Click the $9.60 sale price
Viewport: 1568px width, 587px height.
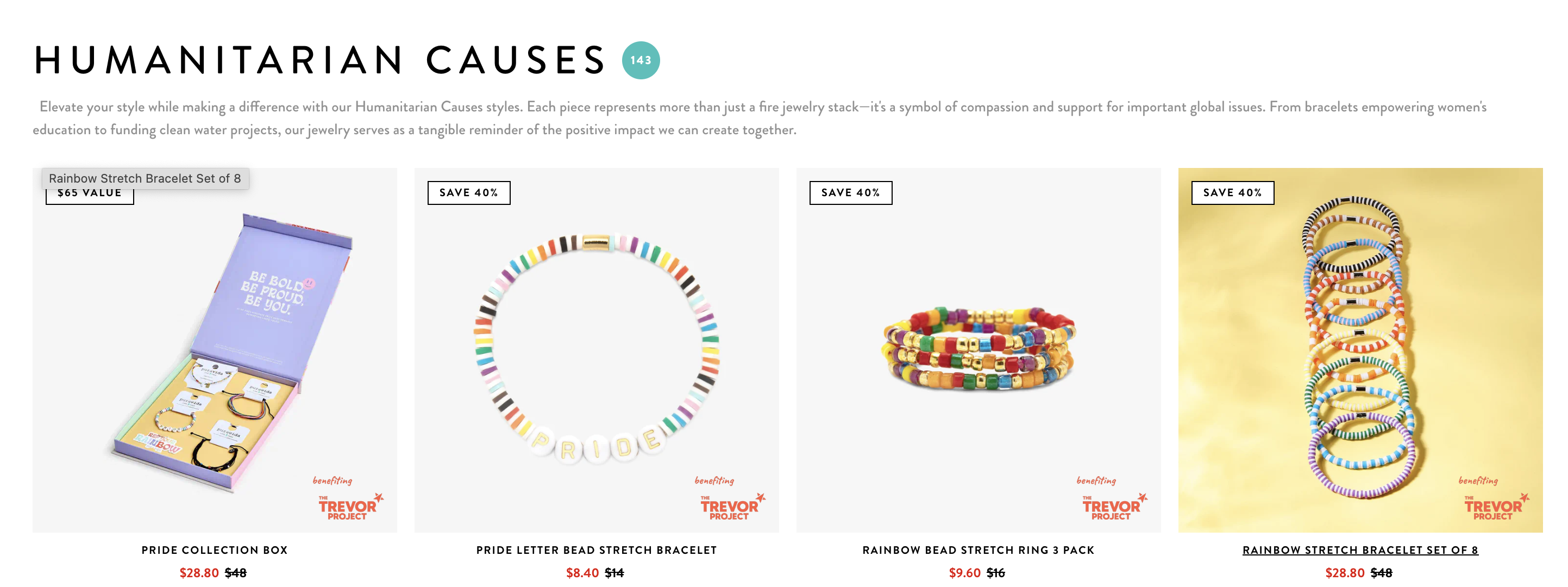[964, 573]
